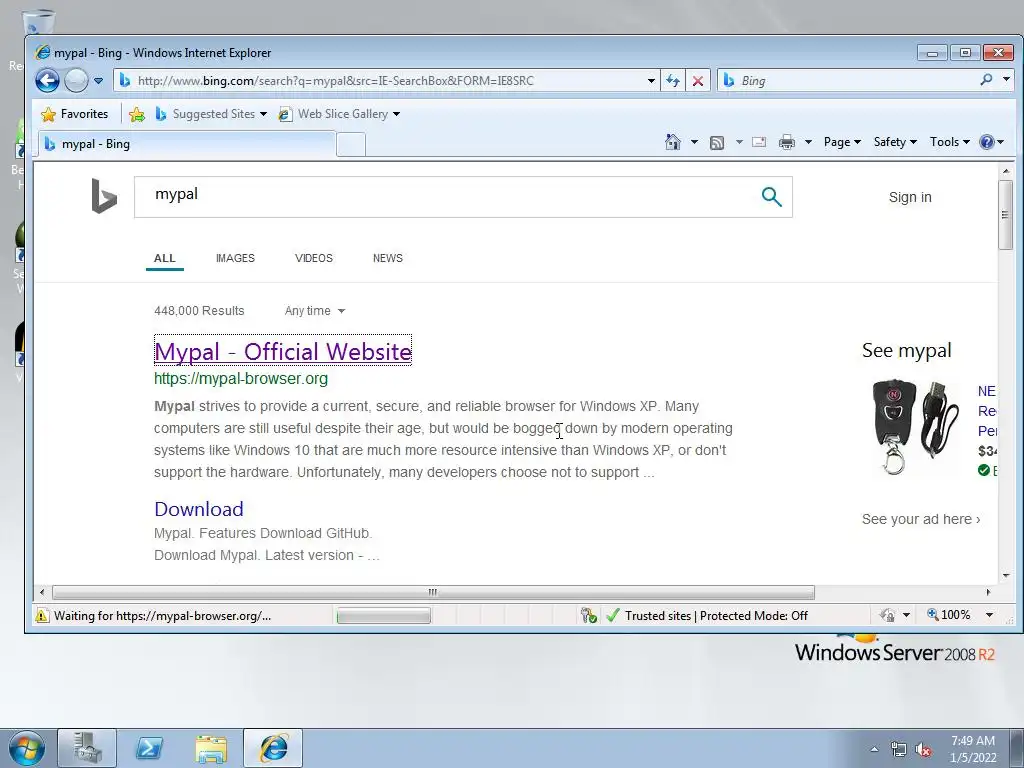The width and height of the screenshot is (1024, 768).
Task: Expand the zoom level dropdown arrow
Action: (x=989, y=615)
